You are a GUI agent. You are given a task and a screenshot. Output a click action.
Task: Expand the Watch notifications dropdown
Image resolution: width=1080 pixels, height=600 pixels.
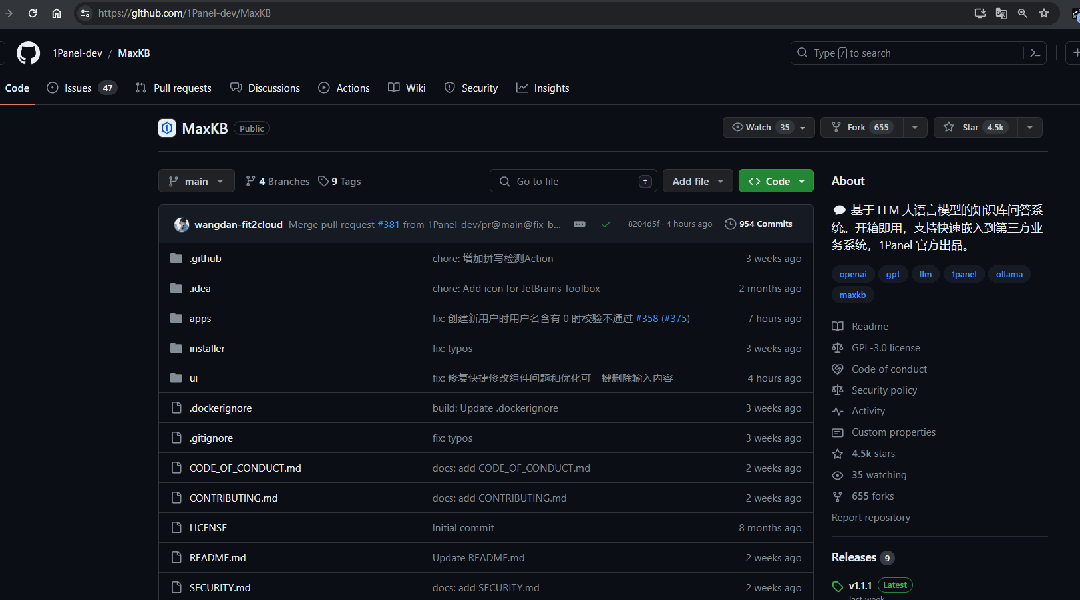769,127
